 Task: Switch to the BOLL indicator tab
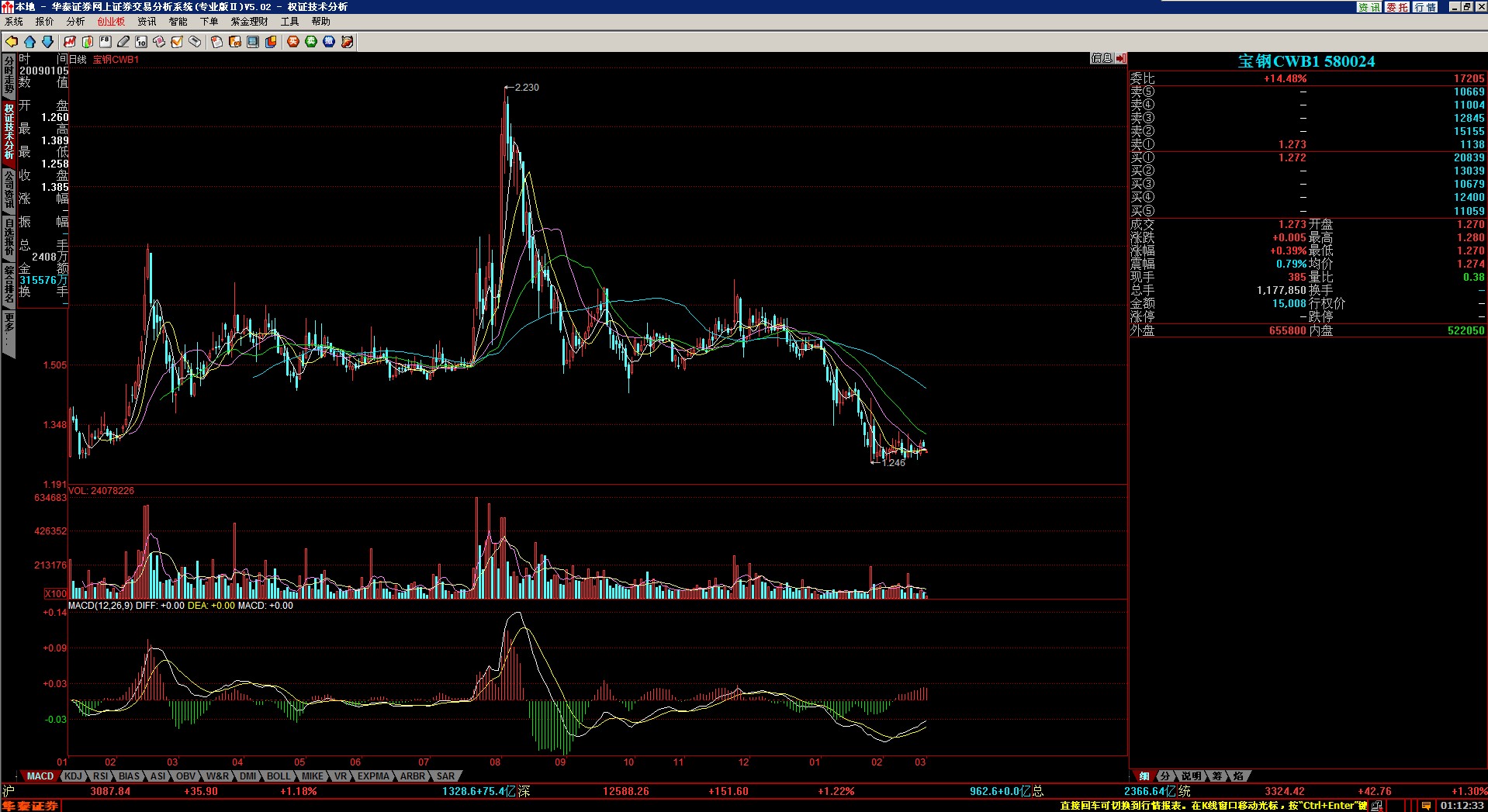point(278,776)
